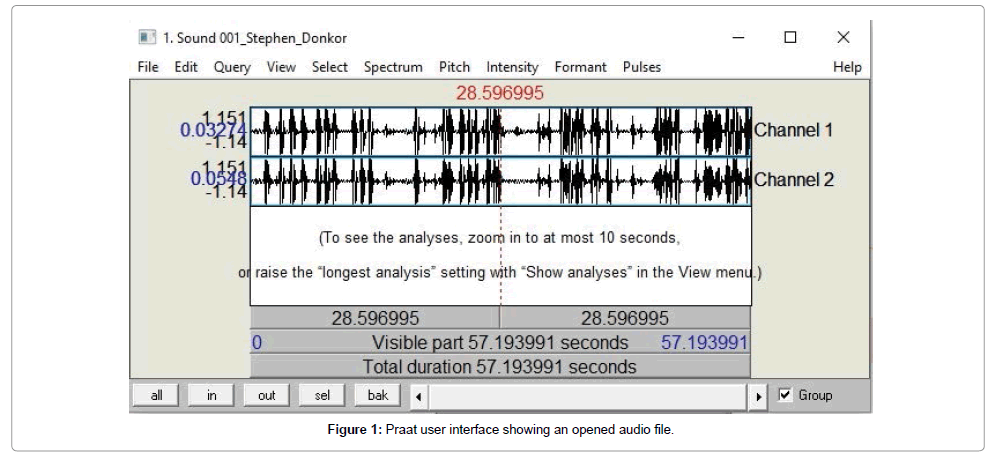Open the Intensity menu
The width and height of the screenshot is (992, 459).
point(512,67)
